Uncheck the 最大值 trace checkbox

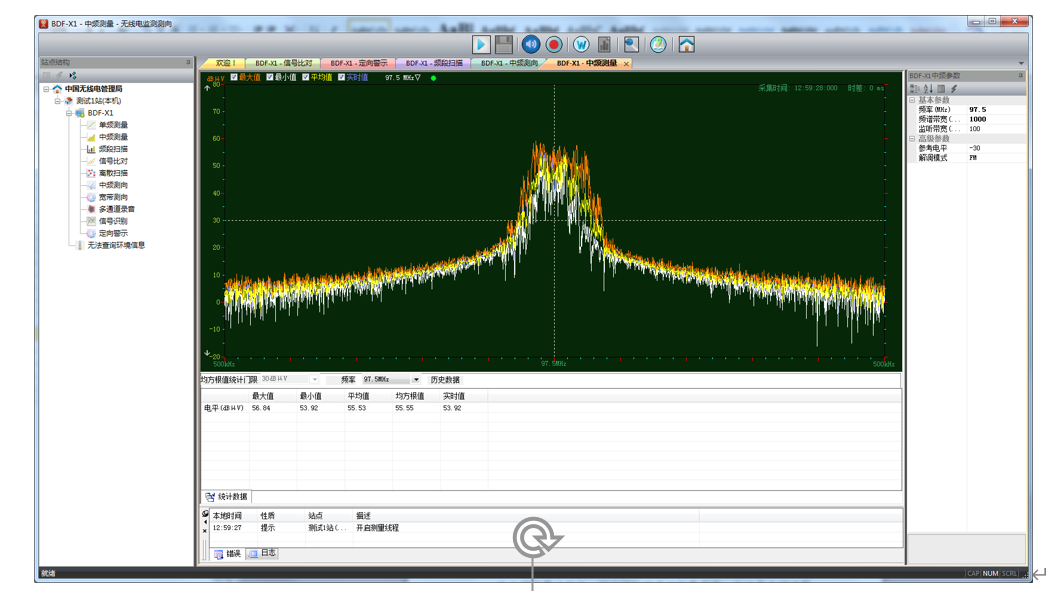235,77
